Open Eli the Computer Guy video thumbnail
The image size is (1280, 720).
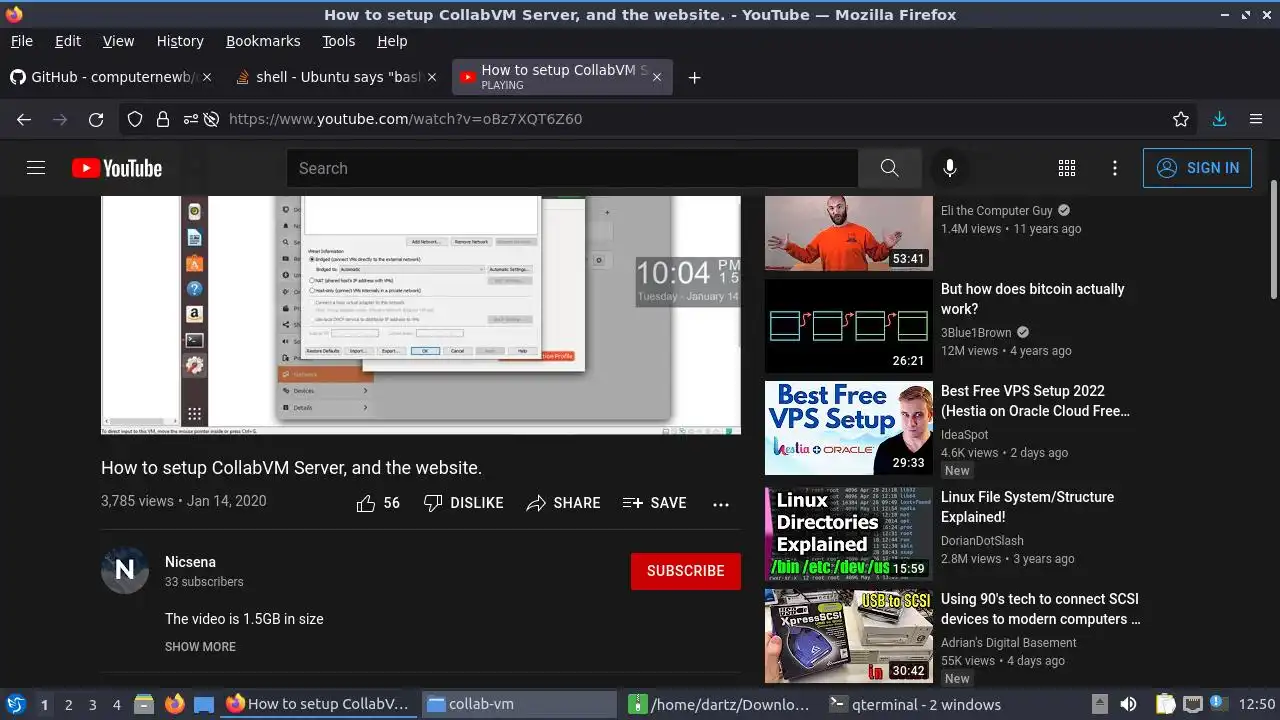(849, 233)
